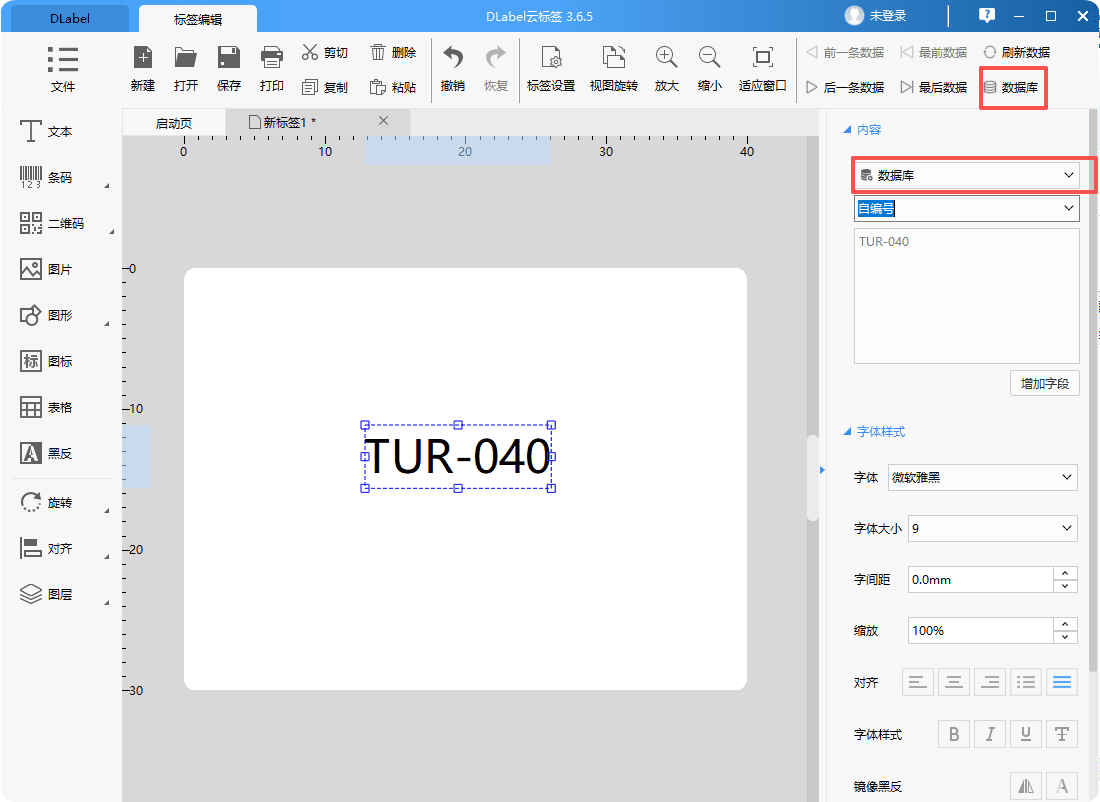The image size is (1100, 802).
Task: Go to previous record 前一条数据
Action: [845, 53]
